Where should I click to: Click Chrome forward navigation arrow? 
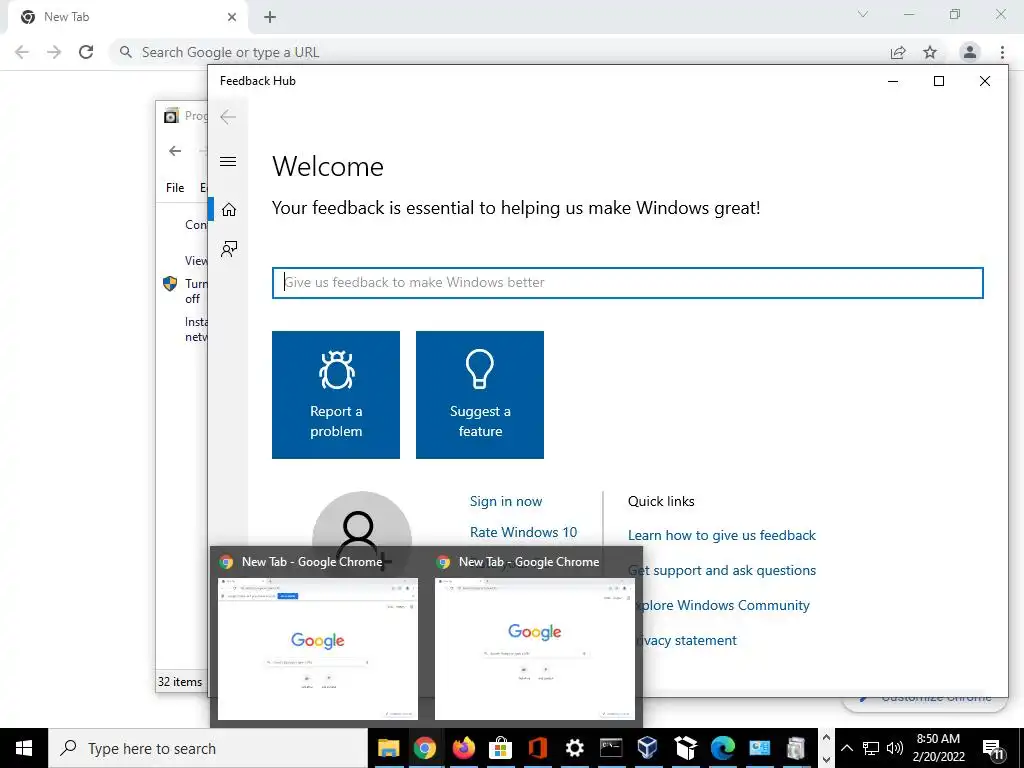pyautogui.click(x=54, y=52)
